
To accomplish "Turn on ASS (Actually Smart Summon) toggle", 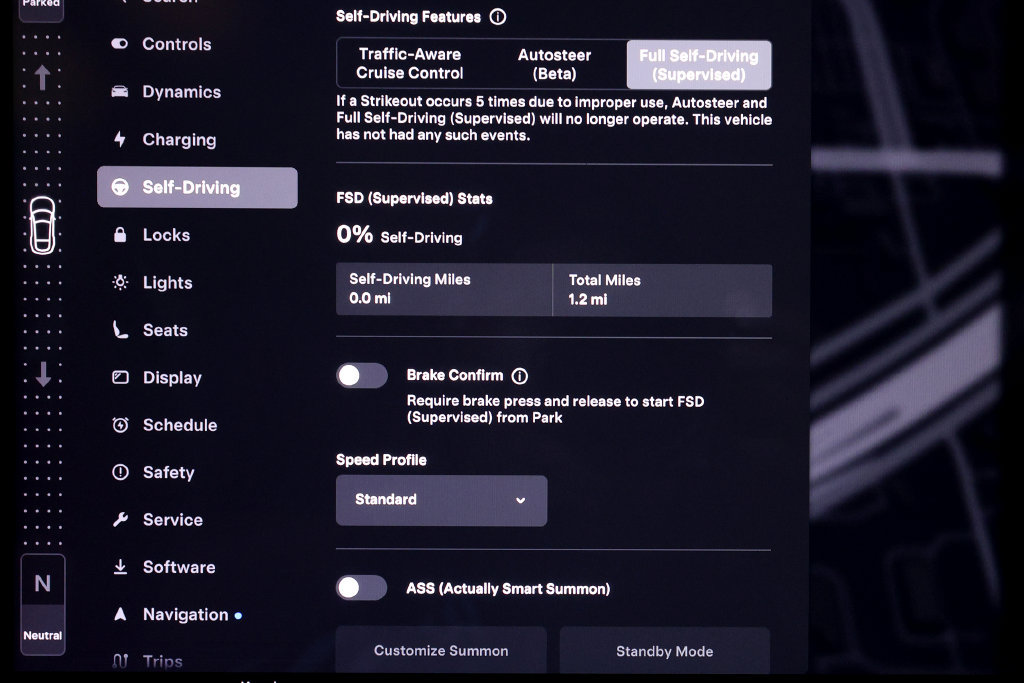I will 362,588.
